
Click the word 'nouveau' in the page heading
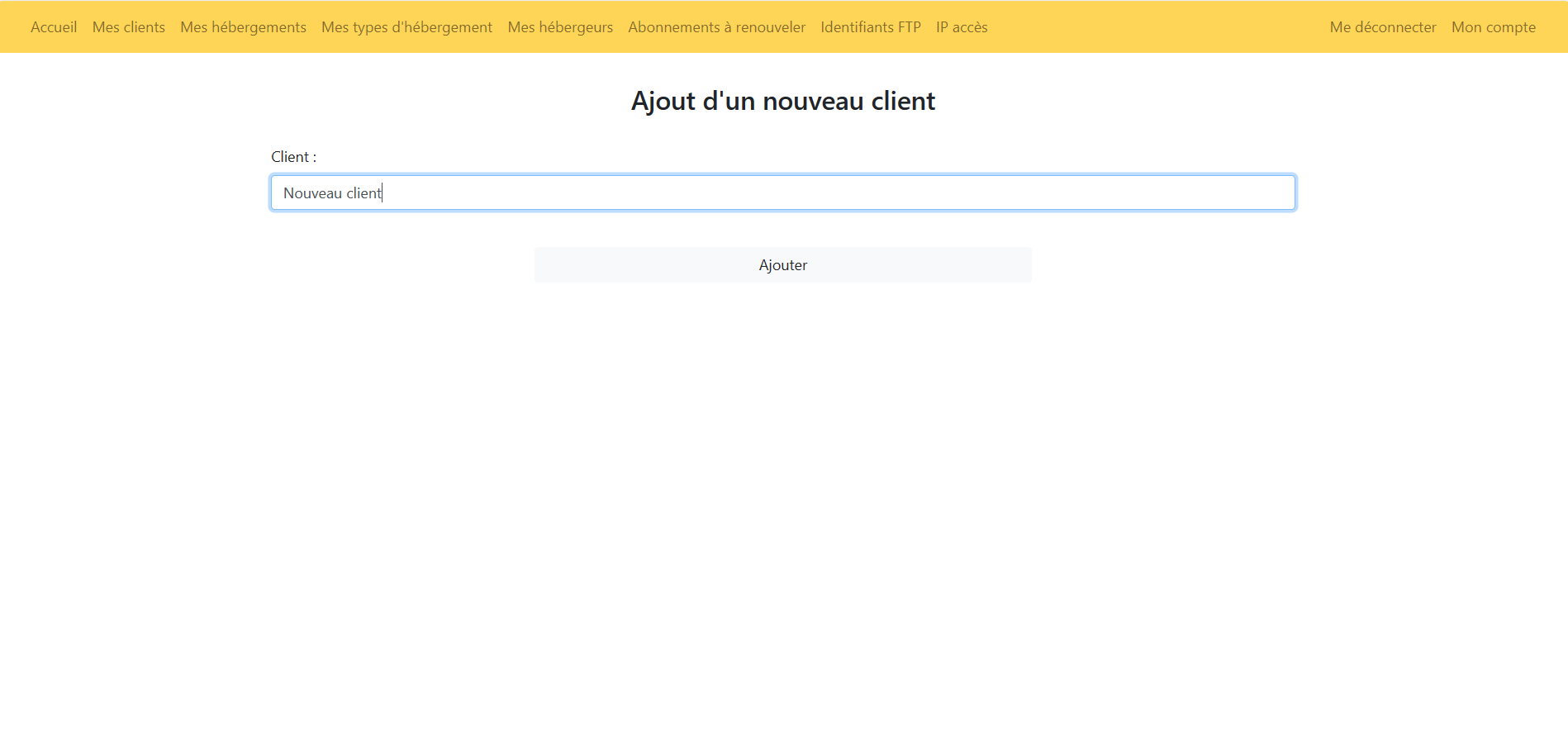(x=813, y=101)
